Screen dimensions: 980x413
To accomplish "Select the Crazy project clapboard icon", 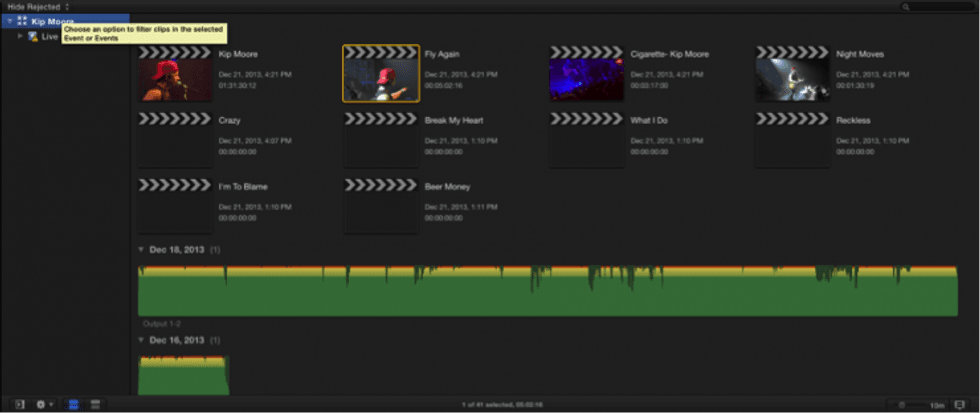I will (174, 140).
